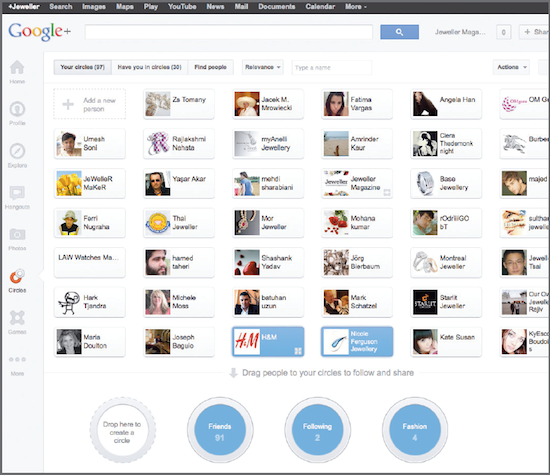Viewport: 550px width, 475px height.
Task: Open Mail in the top bar
Action: pos(241,6)
